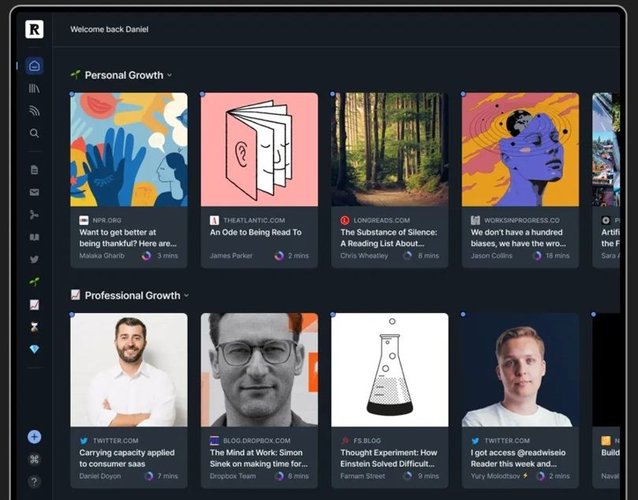
Task: Open article An Ode to Being Read To
Action: 256,232
